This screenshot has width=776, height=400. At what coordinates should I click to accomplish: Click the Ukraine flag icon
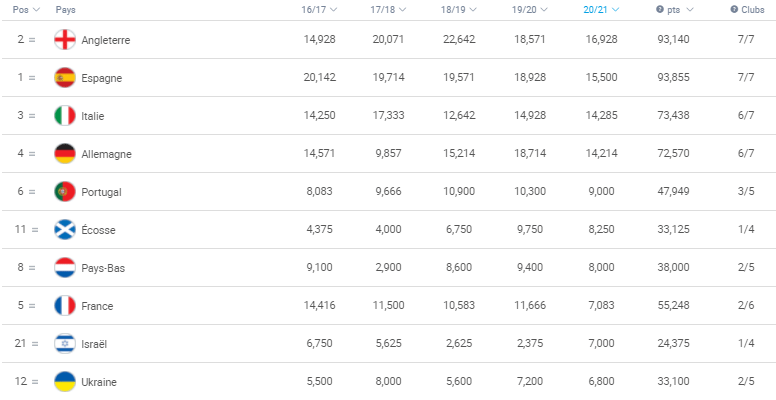click(x=65, y=382)
